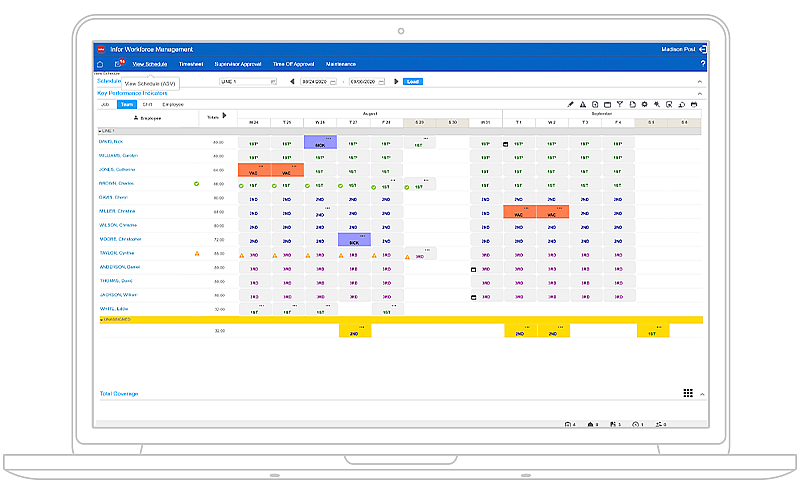Click the filter funnel icon
This screenshot has height=492, width=800.
point(619,104)
